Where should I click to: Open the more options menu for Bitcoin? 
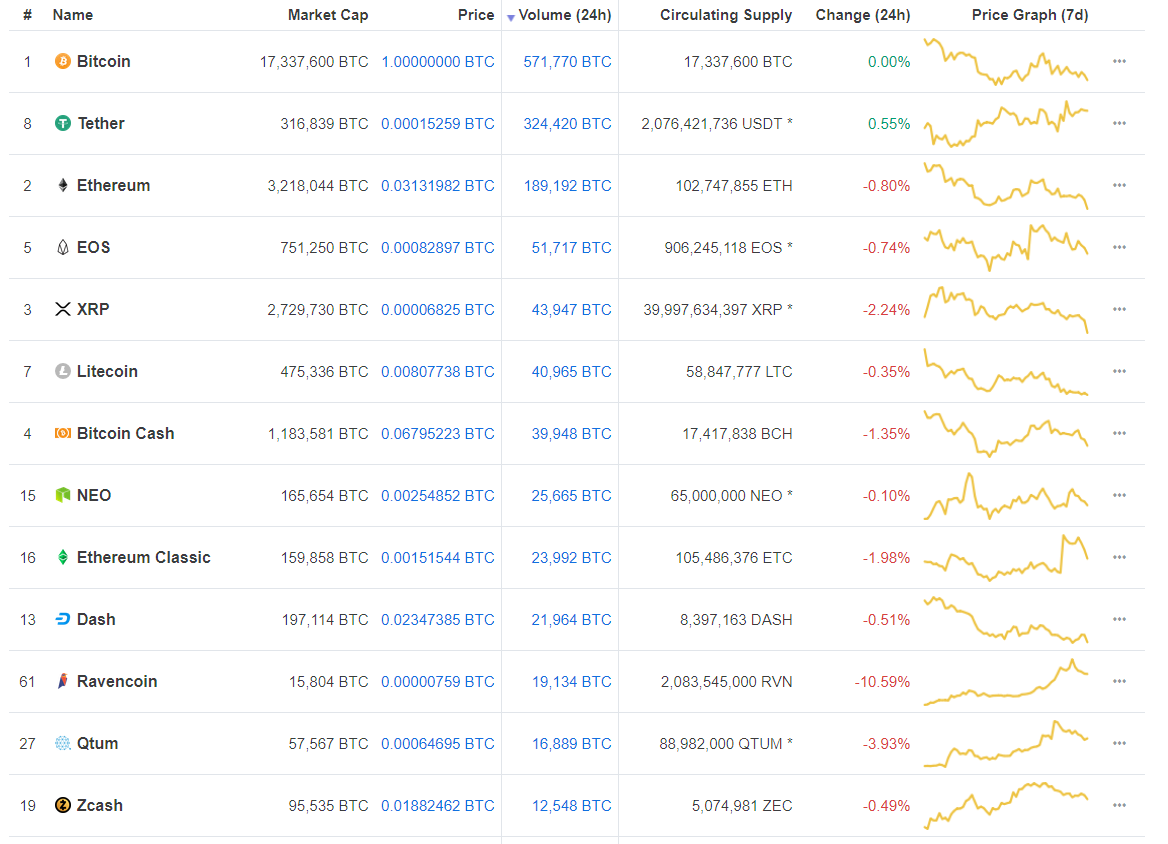point(1119,61)
